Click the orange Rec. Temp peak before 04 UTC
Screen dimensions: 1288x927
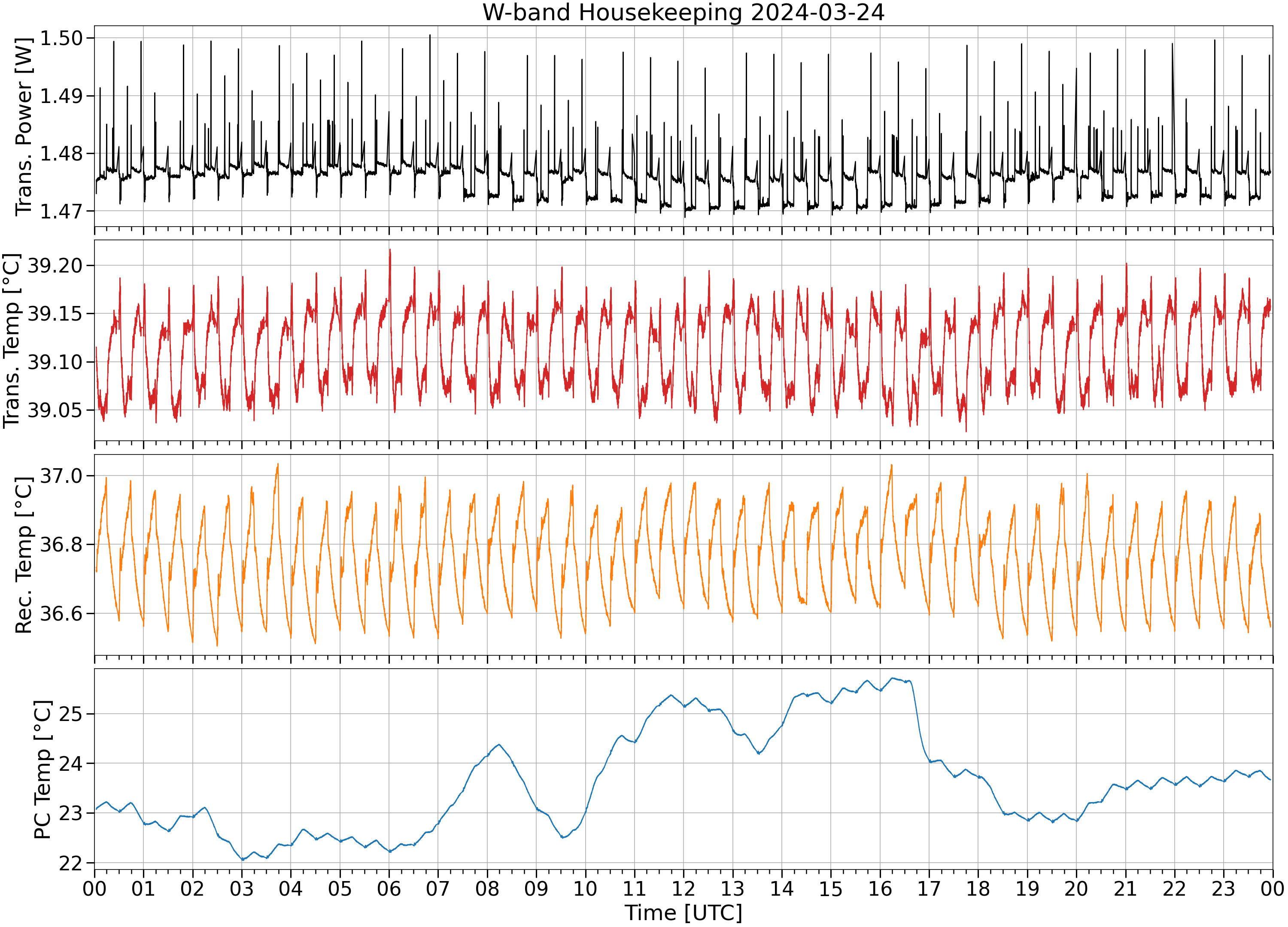pyautogui.click(x=277, y=464)
